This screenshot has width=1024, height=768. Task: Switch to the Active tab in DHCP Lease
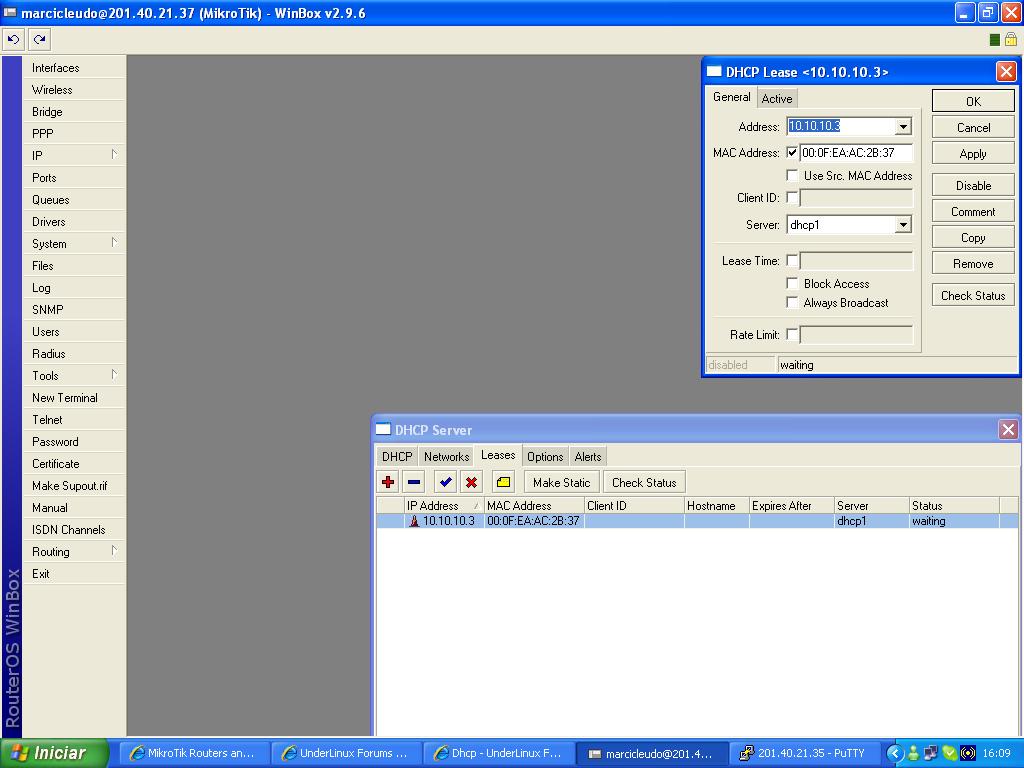pos(776,99)
